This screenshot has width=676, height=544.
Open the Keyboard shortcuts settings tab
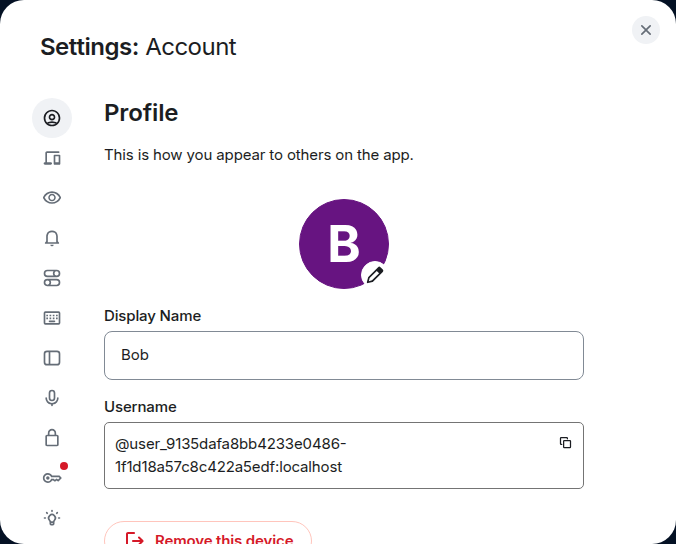(x=52, y=318)
